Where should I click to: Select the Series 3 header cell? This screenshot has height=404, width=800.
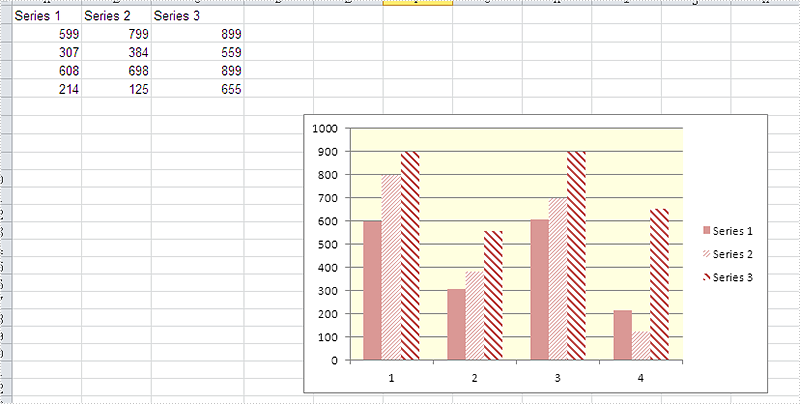197,16
